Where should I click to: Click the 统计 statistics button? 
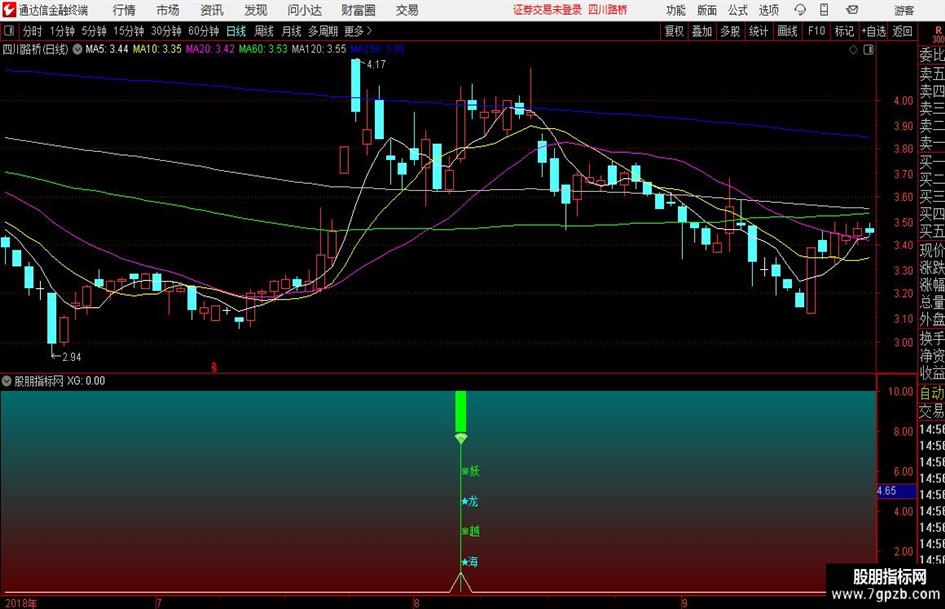758,31
